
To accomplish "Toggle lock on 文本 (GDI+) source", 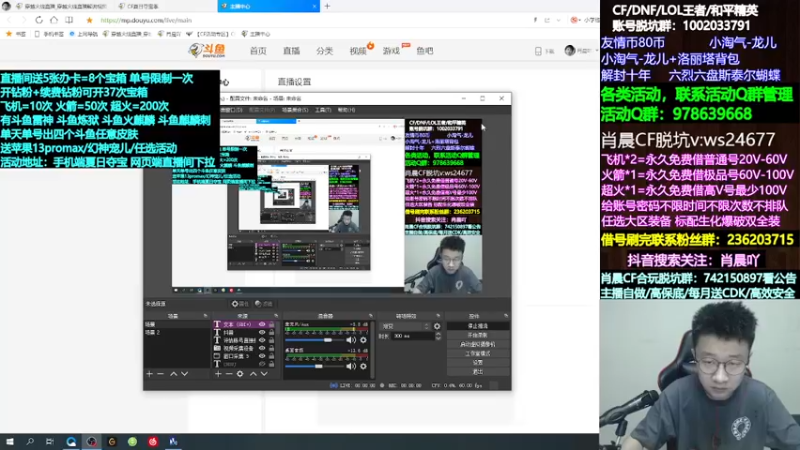I will click(271, 324).
